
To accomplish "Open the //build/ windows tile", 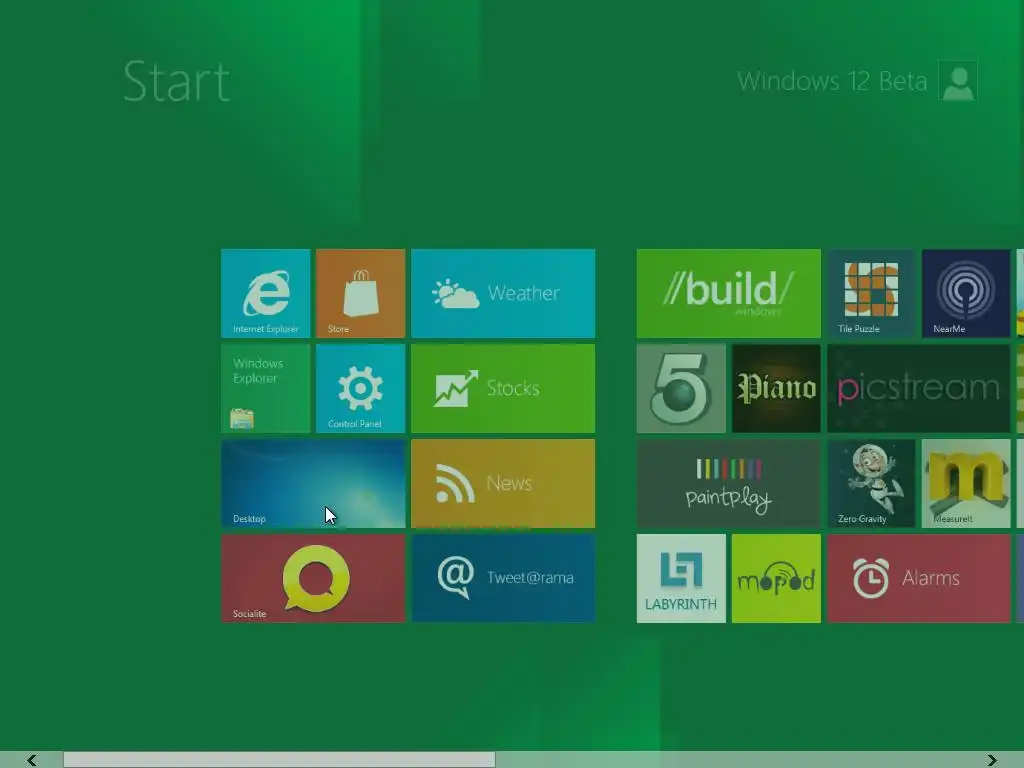I will [x=728, y=293].
